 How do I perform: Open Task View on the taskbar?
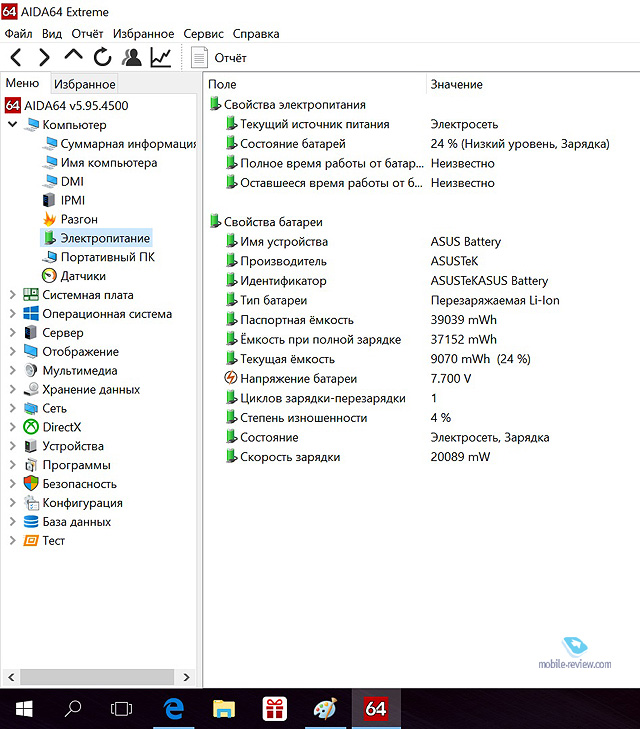[121, 709]
